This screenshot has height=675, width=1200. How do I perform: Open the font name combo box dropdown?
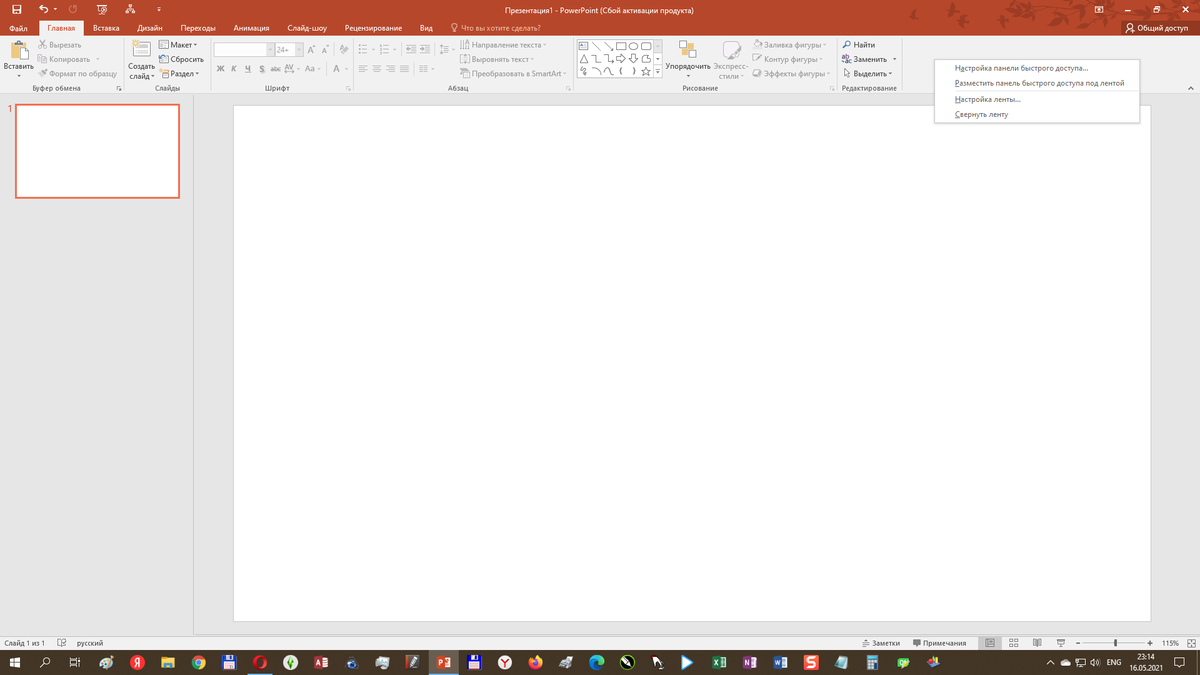(x=270, y=49)
